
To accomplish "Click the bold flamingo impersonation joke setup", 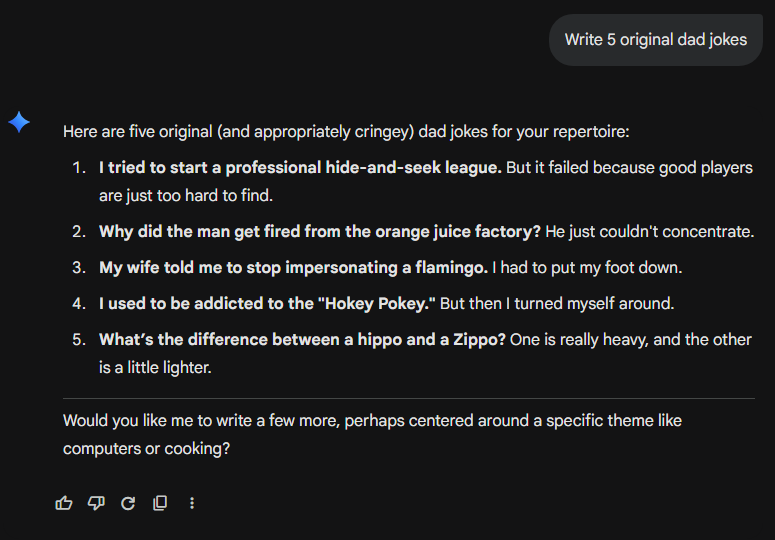I will [x=293, y=267].
